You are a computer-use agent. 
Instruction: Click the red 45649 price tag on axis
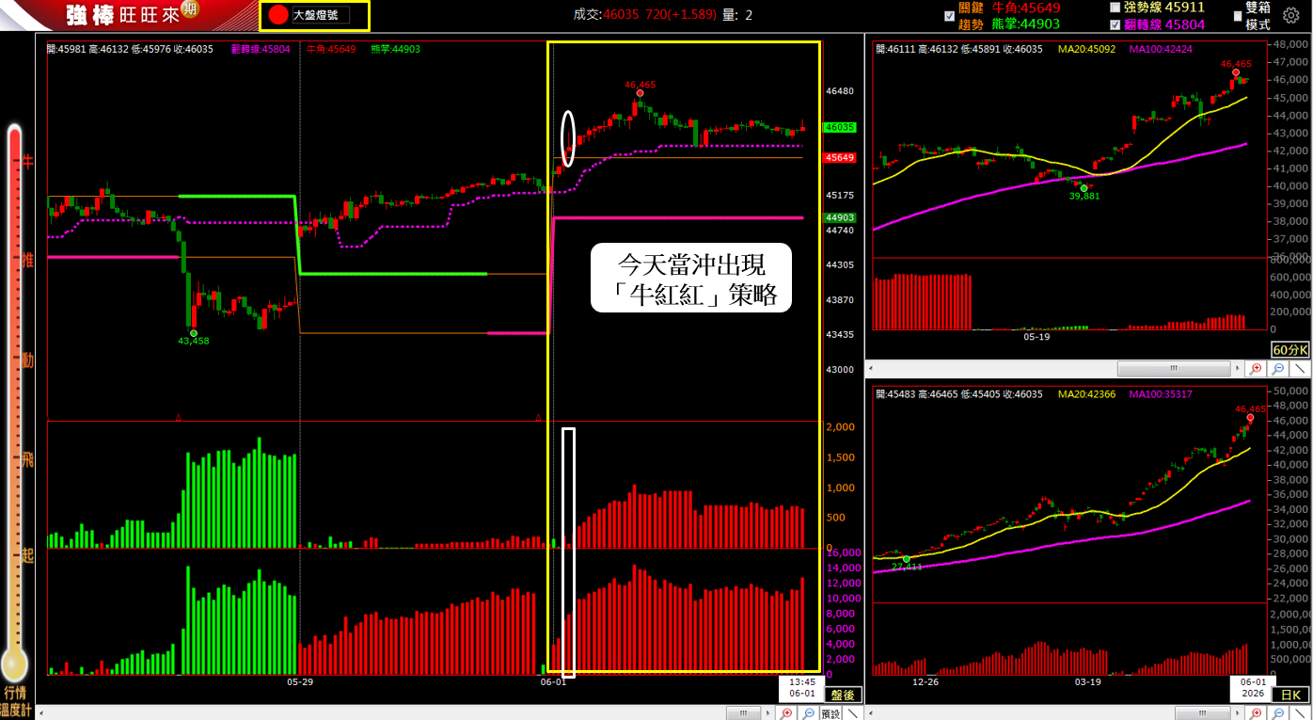click(x=839, y=158)
